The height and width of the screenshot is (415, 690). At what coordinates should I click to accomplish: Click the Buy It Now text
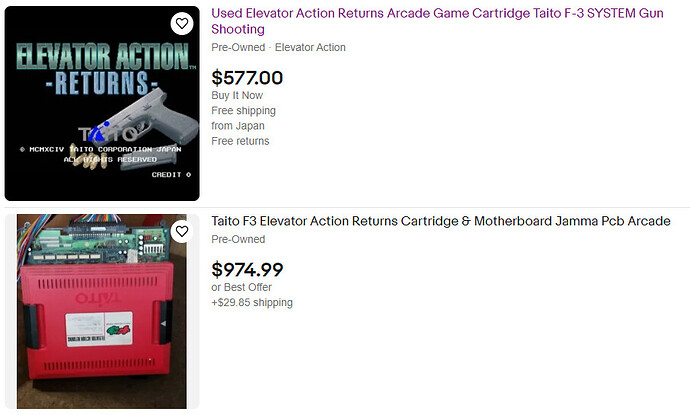point(237,95)
